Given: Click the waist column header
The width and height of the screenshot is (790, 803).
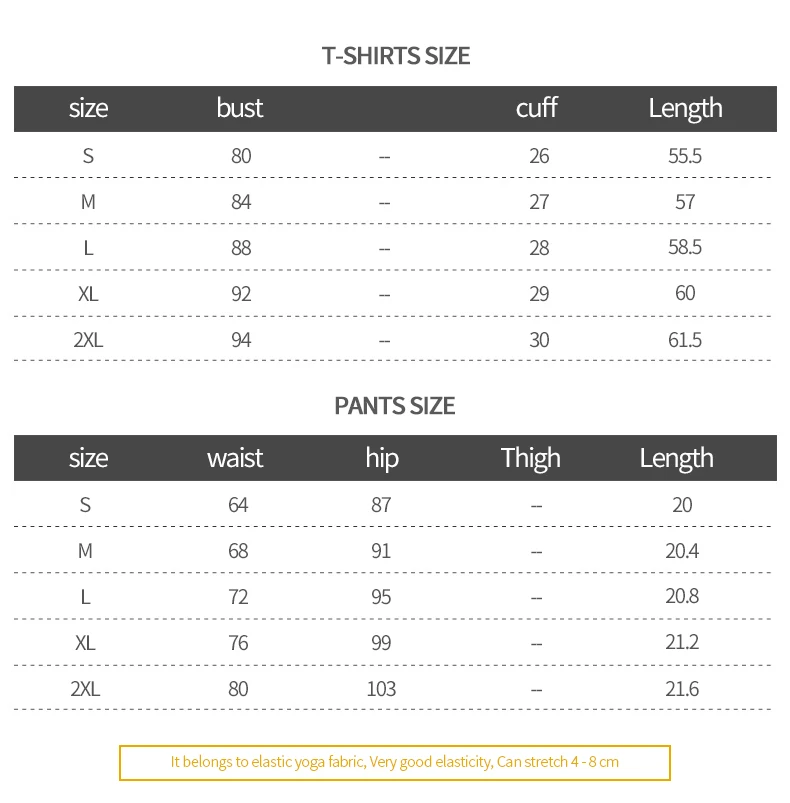Looking at the screenshot, I should coord(235,458).
